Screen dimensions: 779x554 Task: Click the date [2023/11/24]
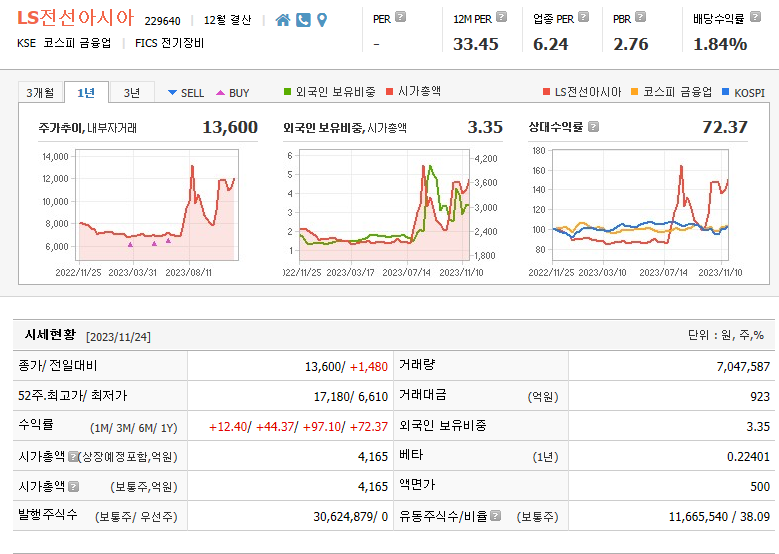coord(118,336)
